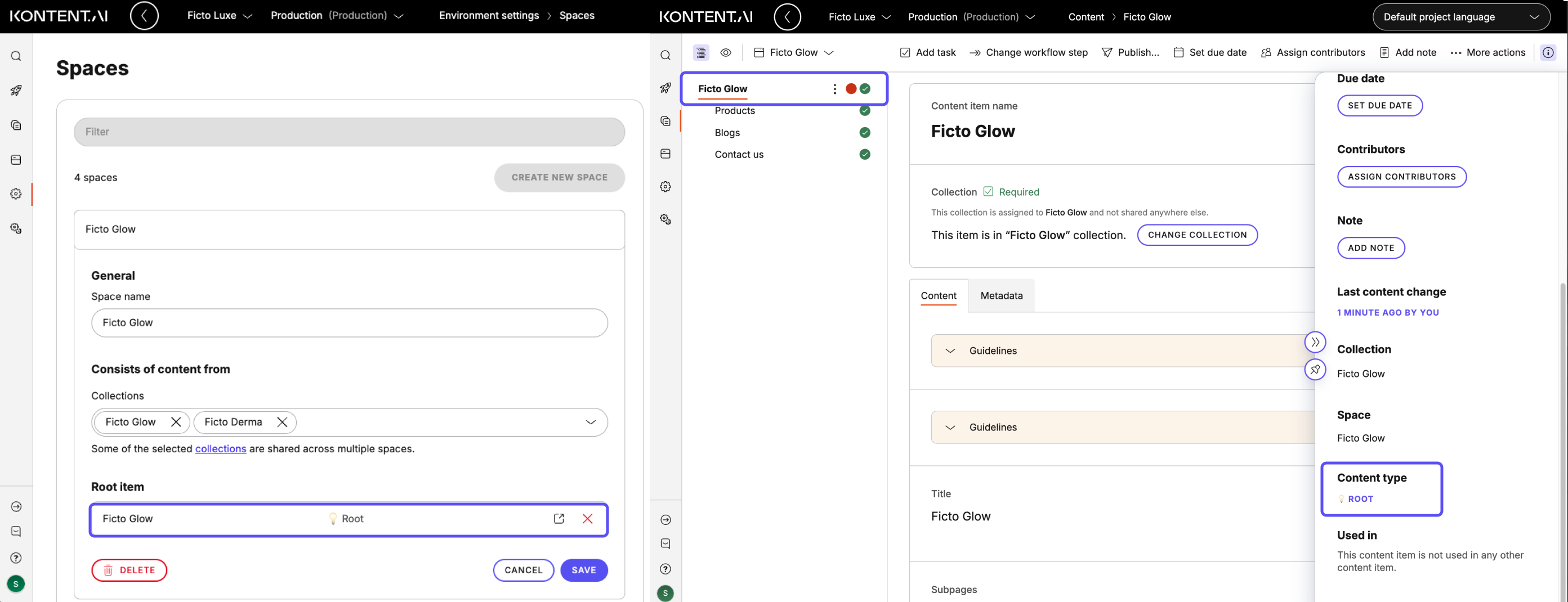
Task: Open the Root item in new tab via external-link icon
Action: pos(558,519)
